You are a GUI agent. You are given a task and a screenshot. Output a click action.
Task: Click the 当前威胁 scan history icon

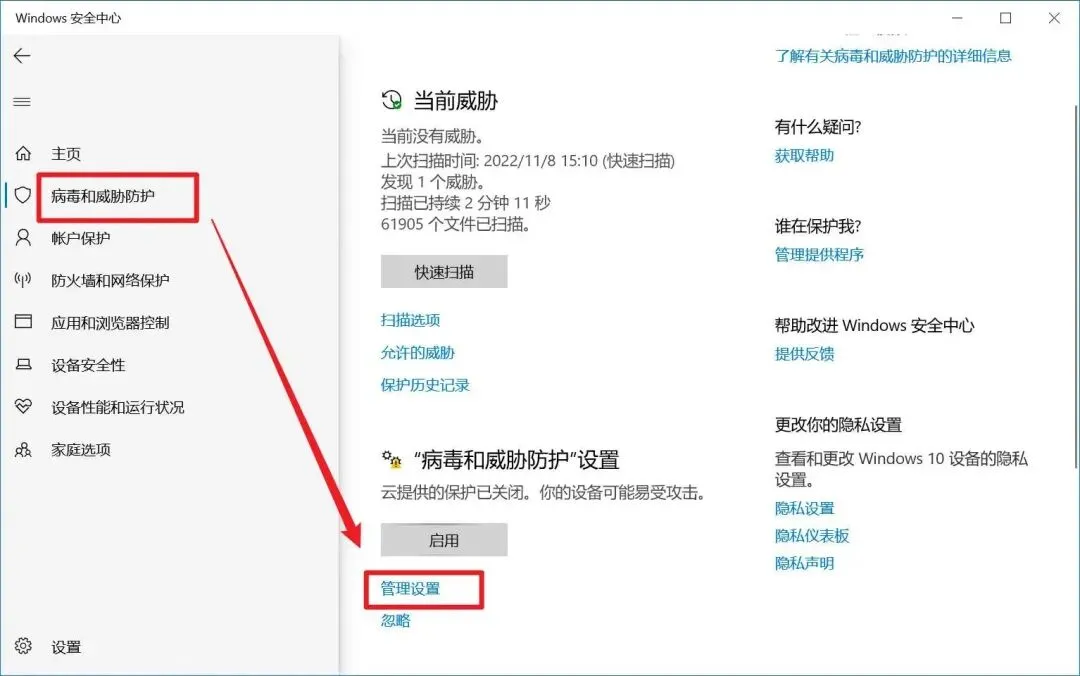click(x=391, y=101)
